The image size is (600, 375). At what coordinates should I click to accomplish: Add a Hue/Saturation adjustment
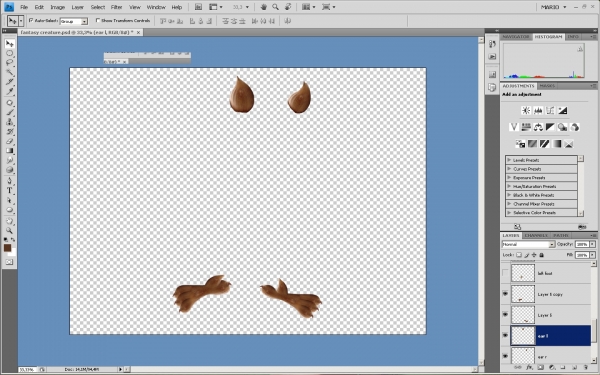pos(526,127)
